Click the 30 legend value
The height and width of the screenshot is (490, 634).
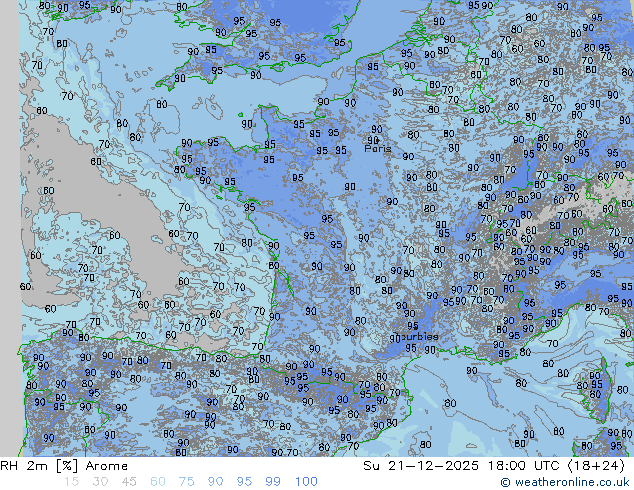[100, 482]
